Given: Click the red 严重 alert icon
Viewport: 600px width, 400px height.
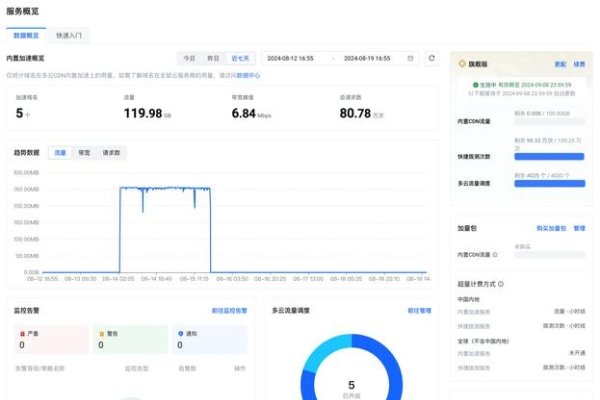Looking at the screenshot, I should coord(22,334).
